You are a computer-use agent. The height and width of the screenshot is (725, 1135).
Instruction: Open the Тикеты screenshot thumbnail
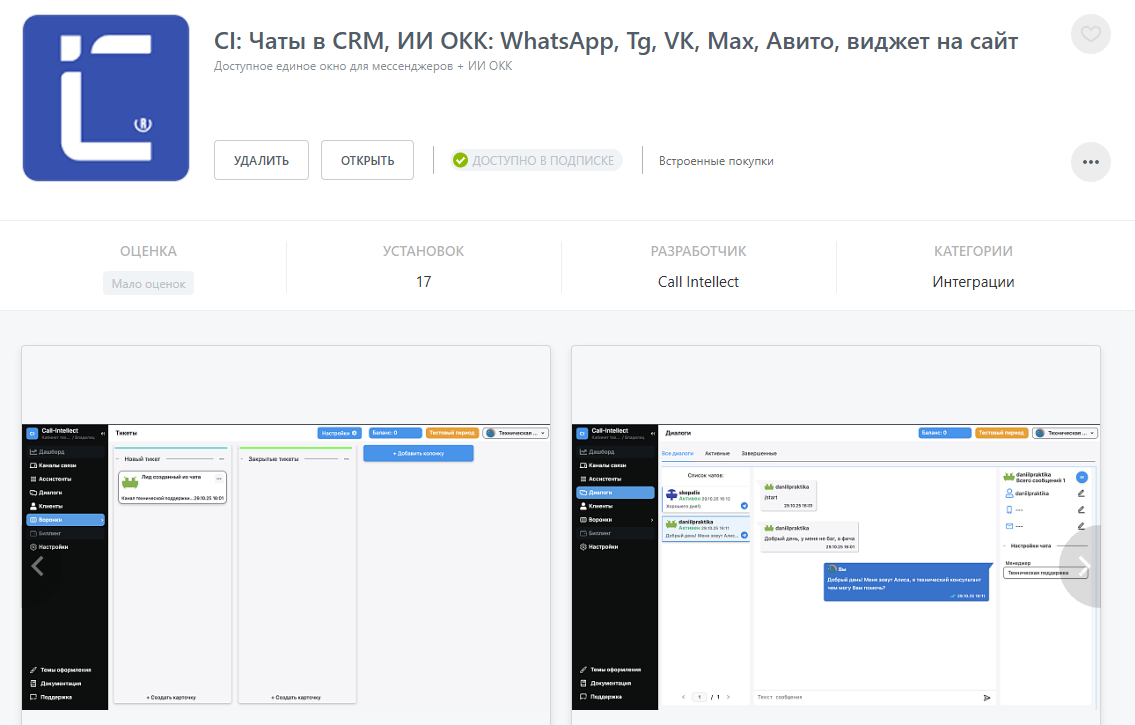pos(286,535)
